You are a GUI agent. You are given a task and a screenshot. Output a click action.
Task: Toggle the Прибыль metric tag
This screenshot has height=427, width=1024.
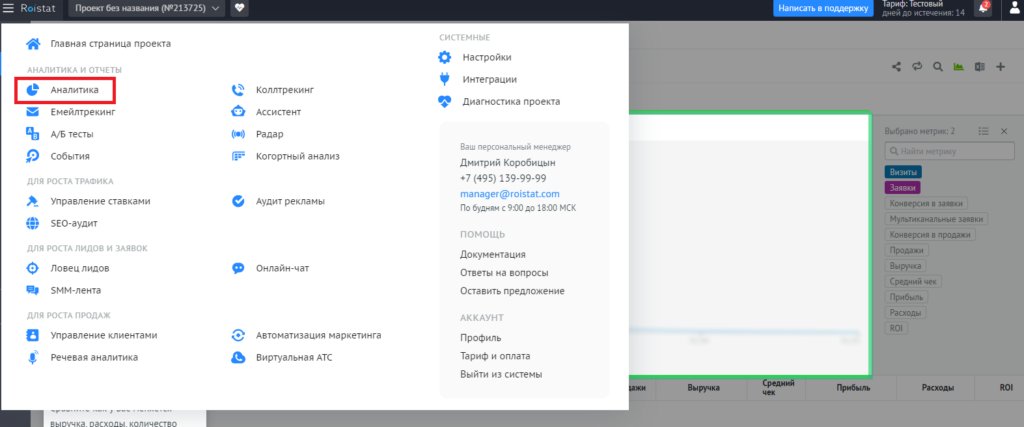pos(906,297)
